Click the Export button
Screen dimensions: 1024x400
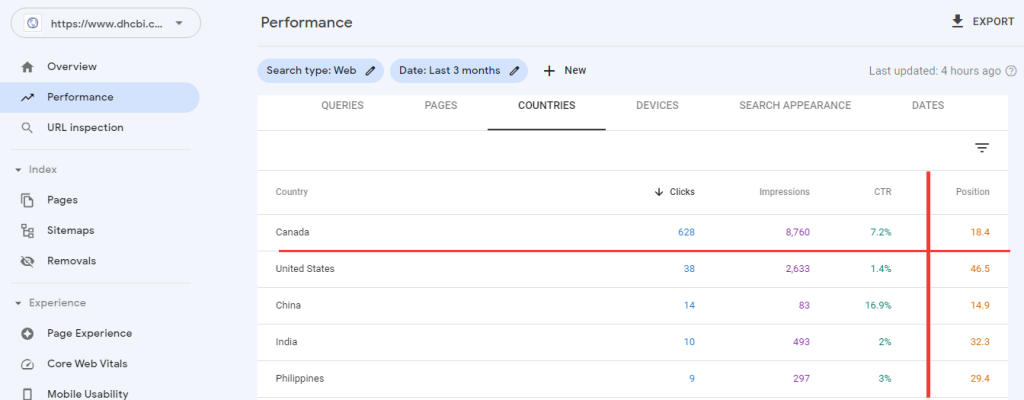coord(982,22)
